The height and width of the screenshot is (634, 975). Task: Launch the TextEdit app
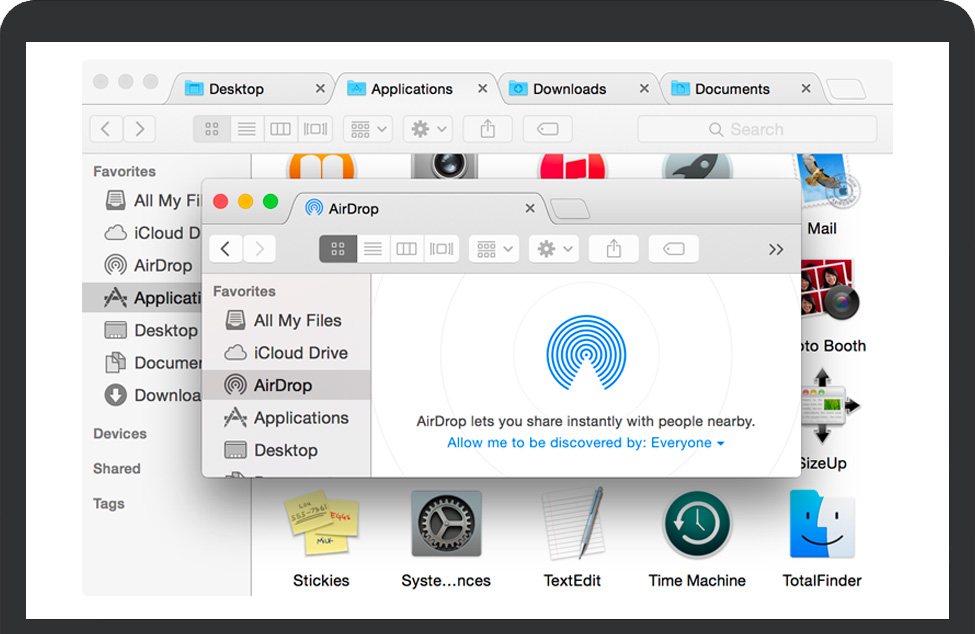click(572, 525)
